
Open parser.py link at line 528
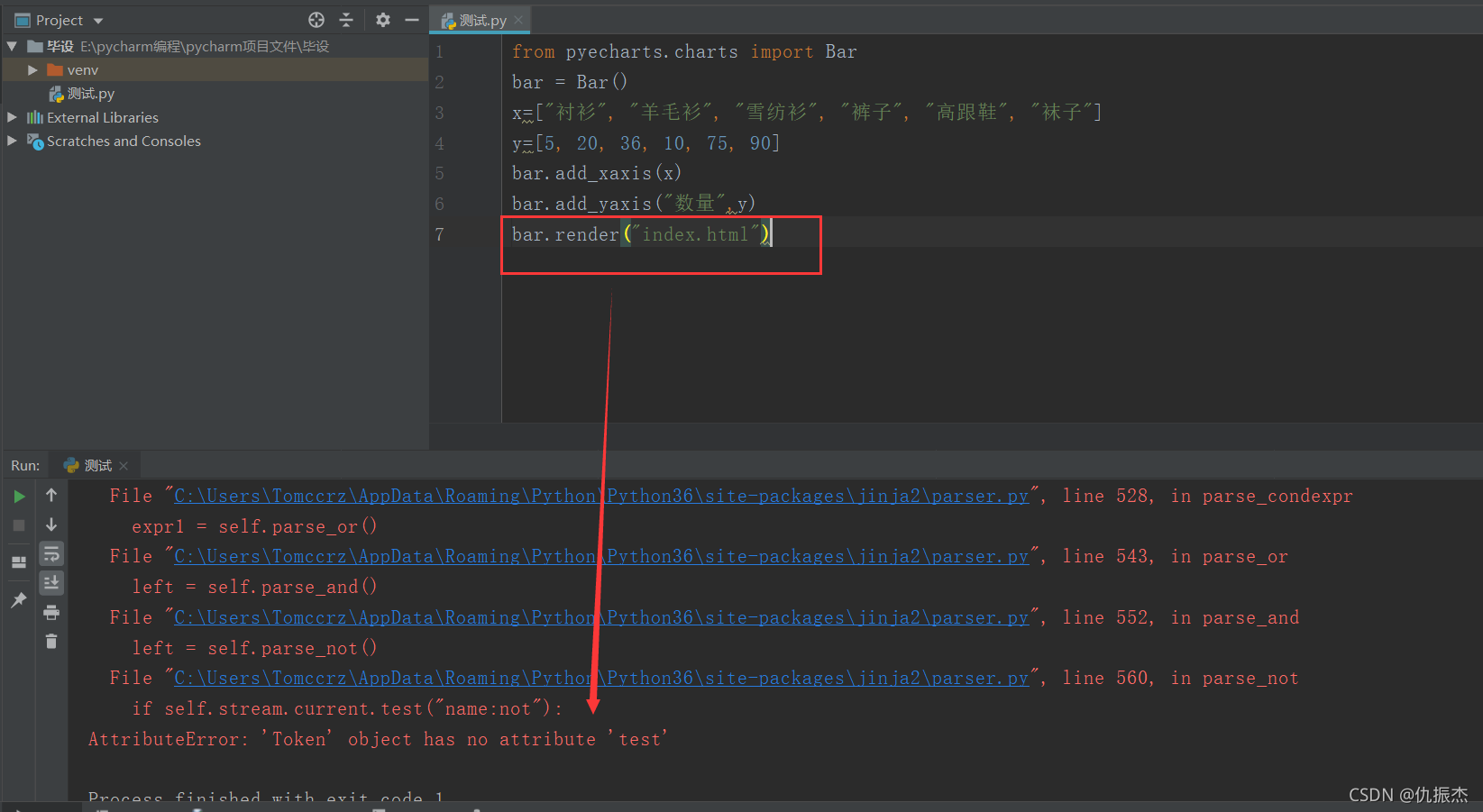pos(601,496)
